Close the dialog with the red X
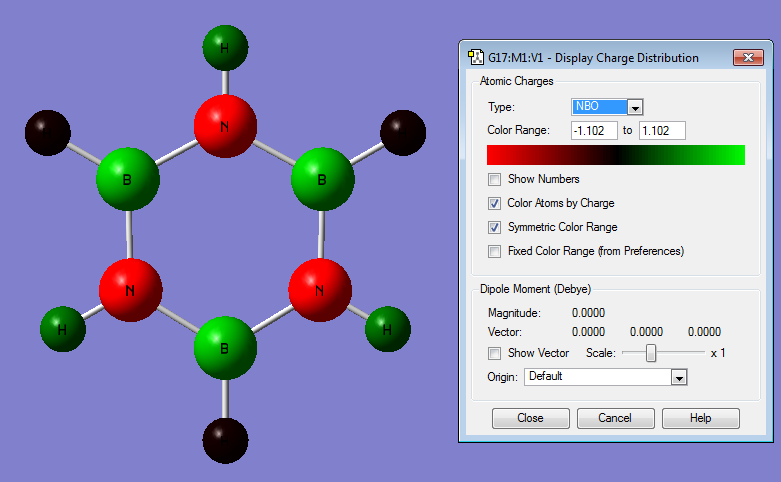Viewport: 781px width, 482px height. coord(747,58)
